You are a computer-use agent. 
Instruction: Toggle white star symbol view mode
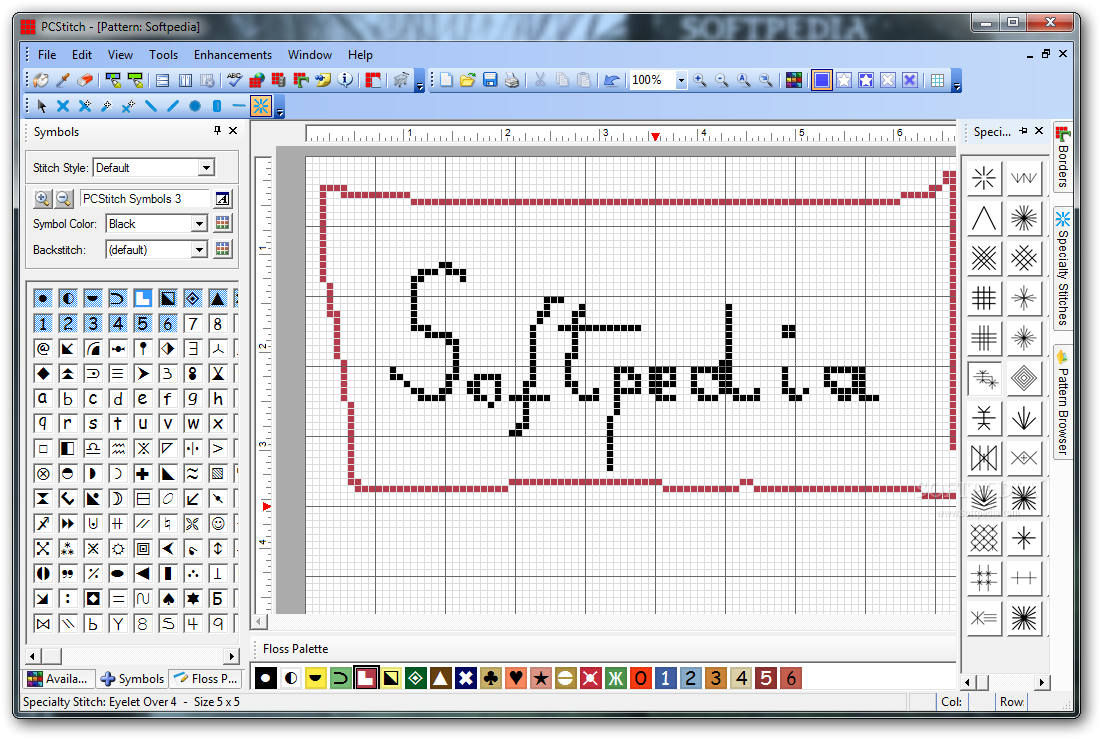(x=844, y=80)
